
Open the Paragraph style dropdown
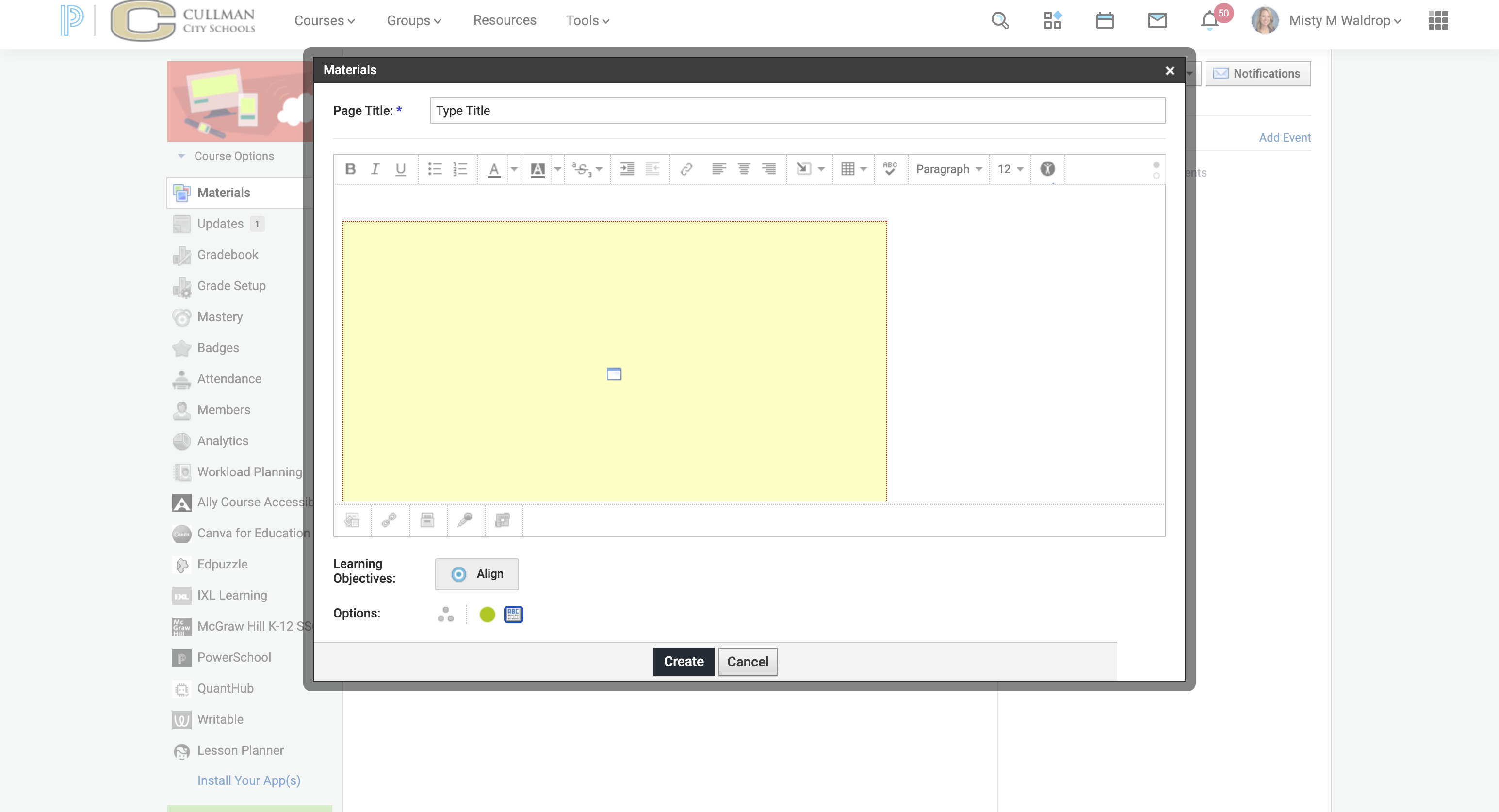(949, 169)
